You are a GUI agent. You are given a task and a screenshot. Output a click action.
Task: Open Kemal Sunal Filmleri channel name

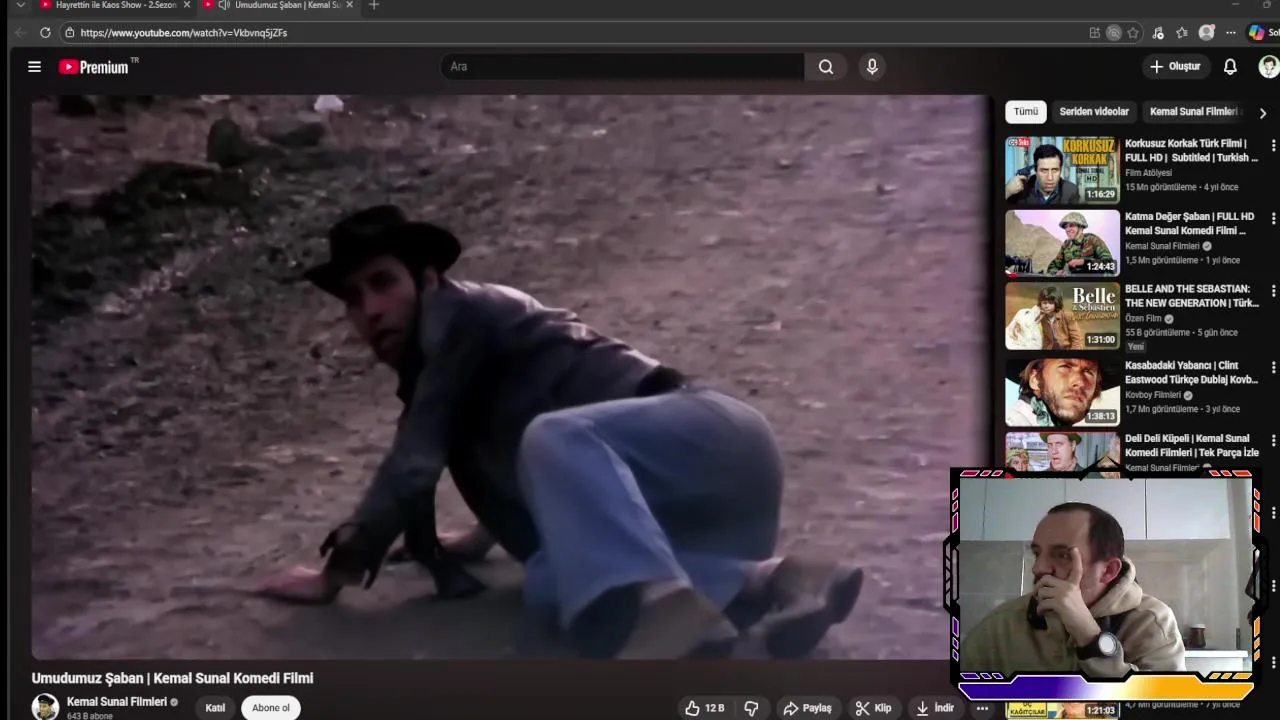click(116, 702)
